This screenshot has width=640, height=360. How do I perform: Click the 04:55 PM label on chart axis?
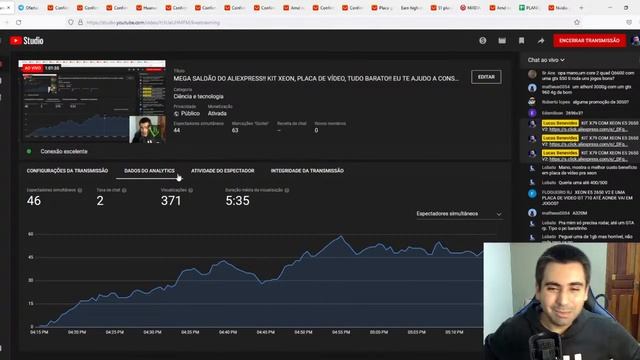(x=341, y=332)
